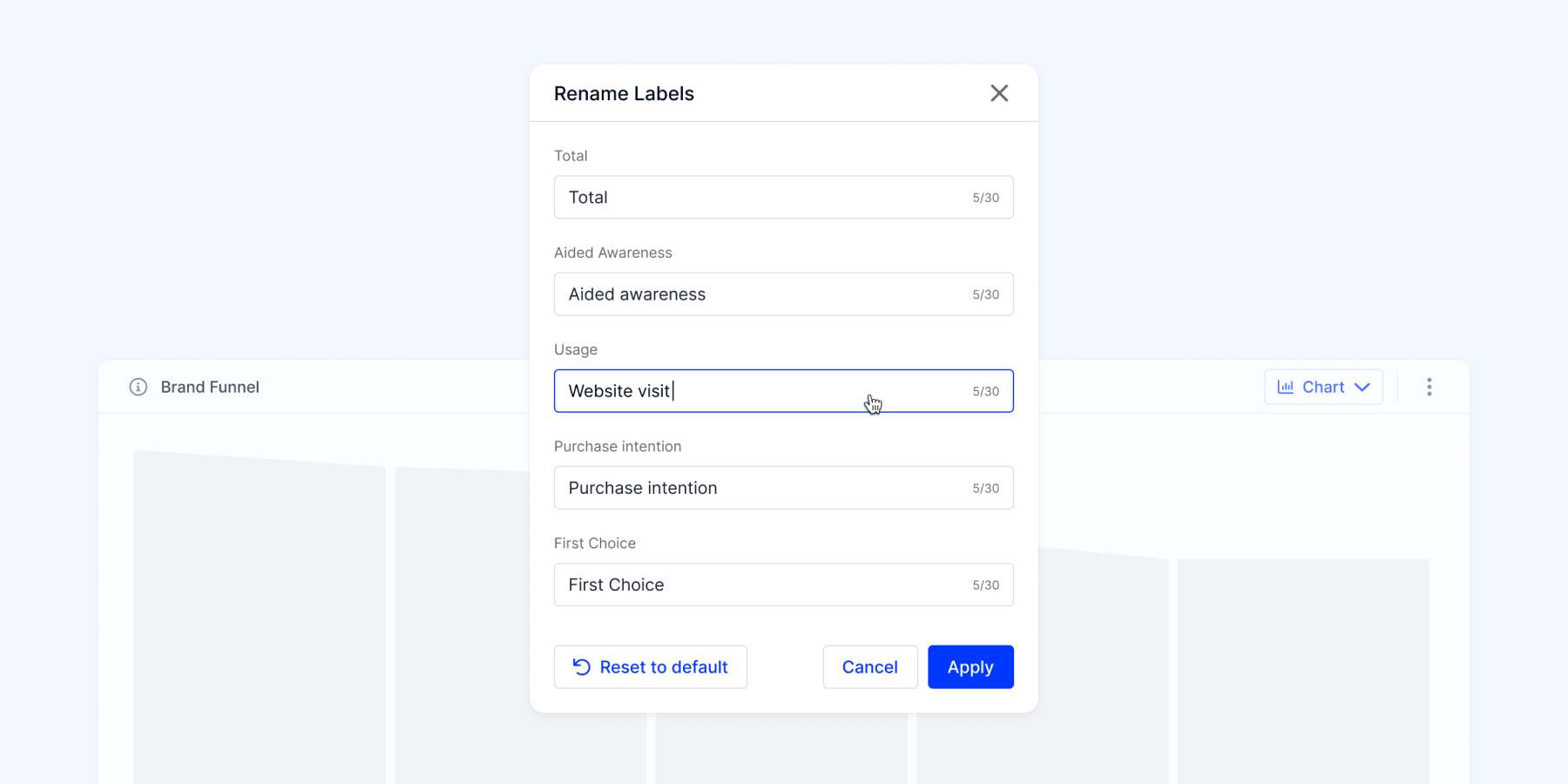The height and width of the screenshot is (784, 1568).
Task: Focus the Total label input field
Action: pos(783,197)
